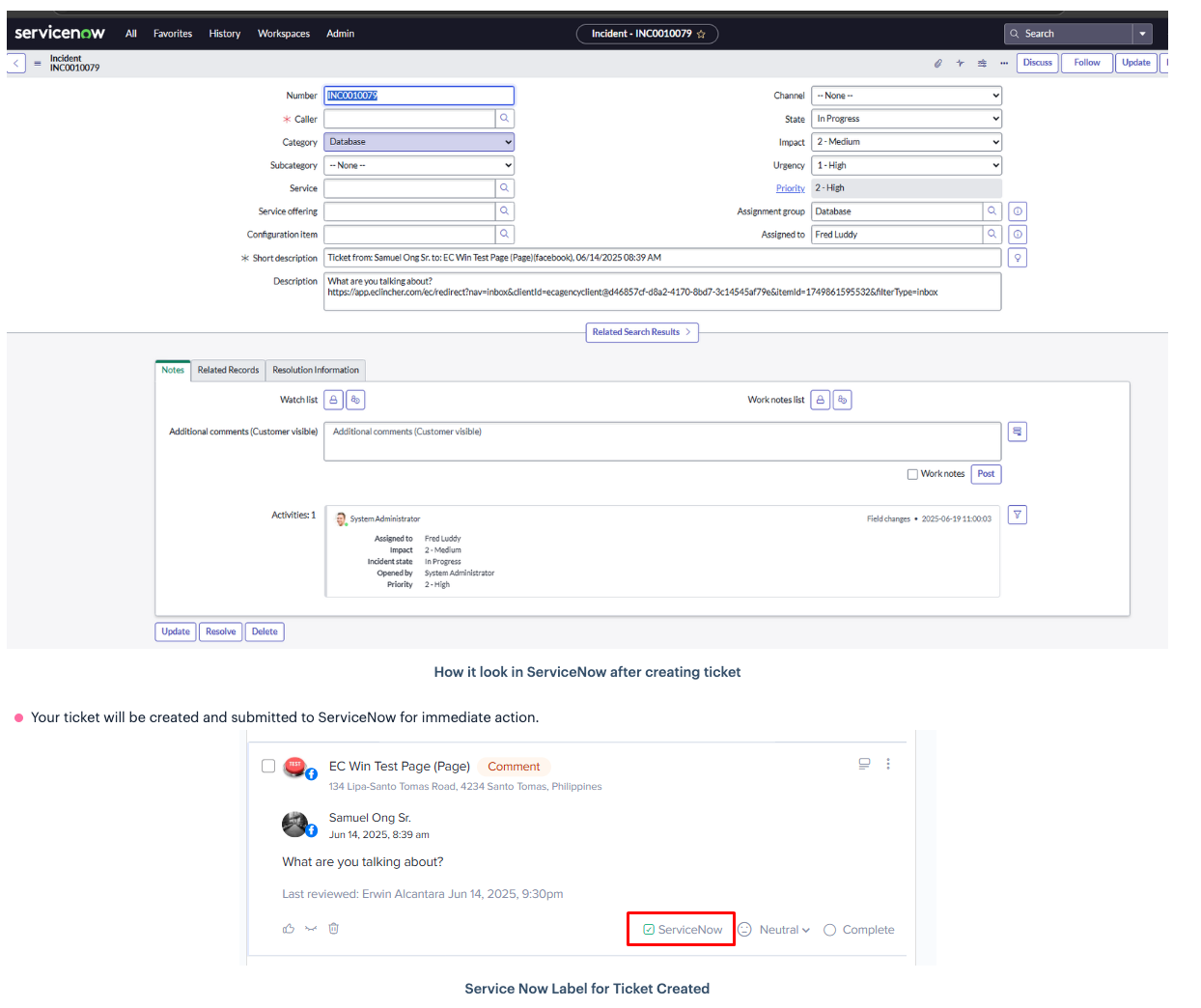Click the Caller lookup search icon
The image size is (1201, 1008).
[505, 119]
